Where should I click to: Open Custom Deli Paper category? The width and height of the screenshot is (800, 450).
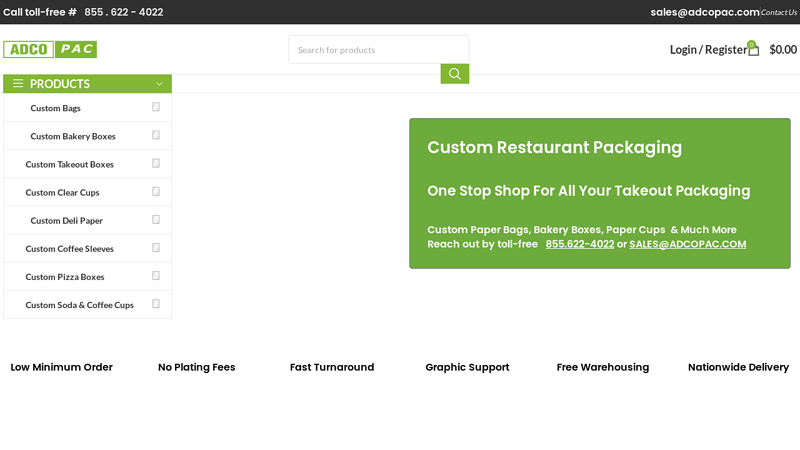[x=66, y=220]
